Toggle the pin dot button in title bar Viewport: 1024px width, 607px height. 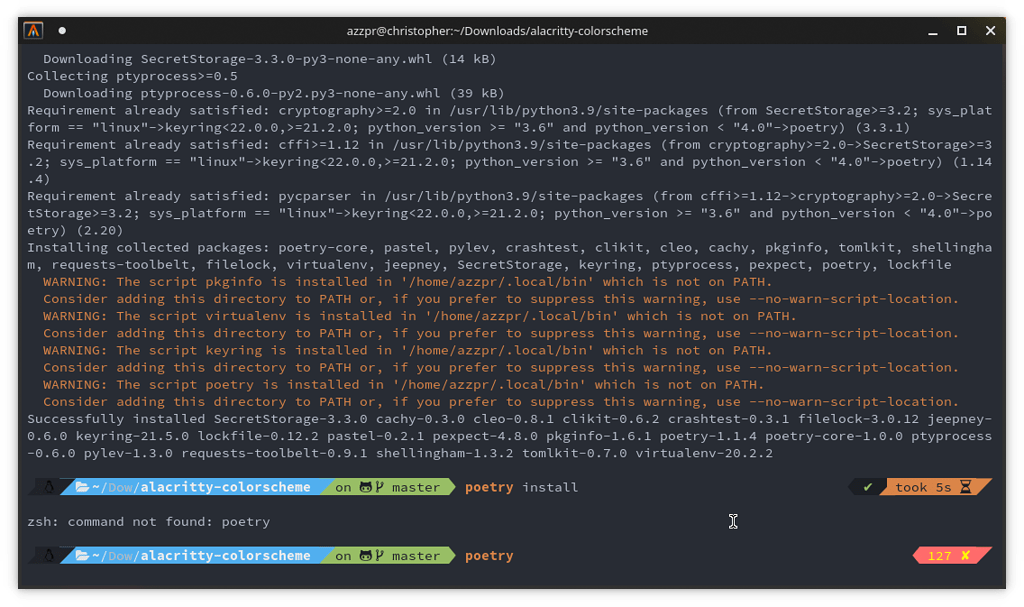pos(62,31)
